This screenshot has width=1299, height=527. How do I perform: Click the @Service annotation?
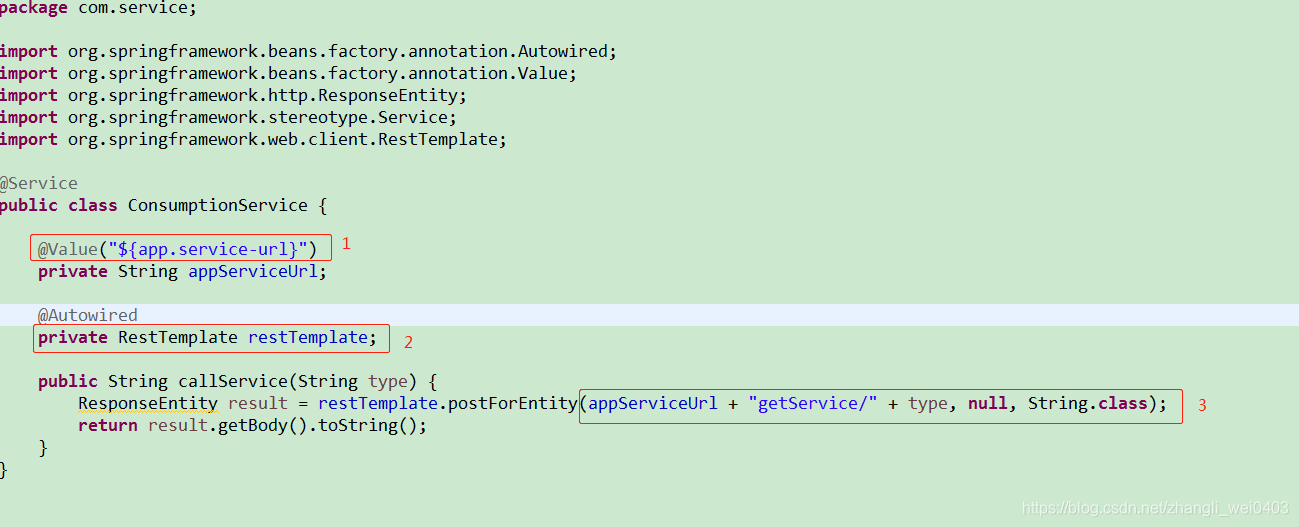39,183
